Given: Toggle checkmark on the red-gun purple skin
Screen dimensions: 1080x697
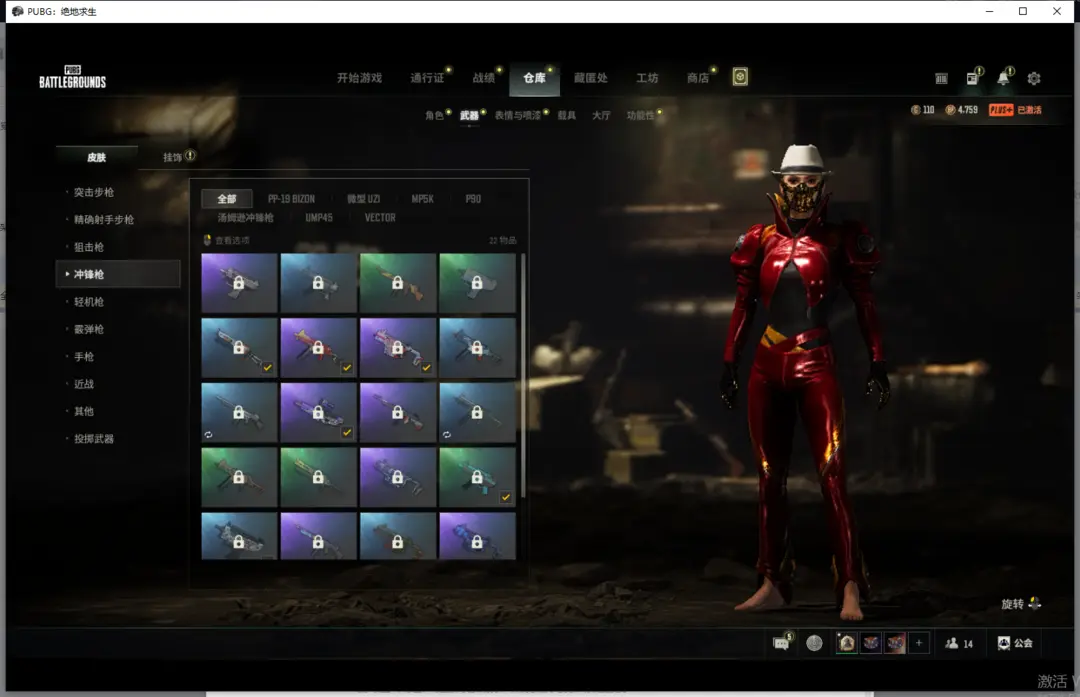Looking at the screenshot, I should [x=346, y=368].
